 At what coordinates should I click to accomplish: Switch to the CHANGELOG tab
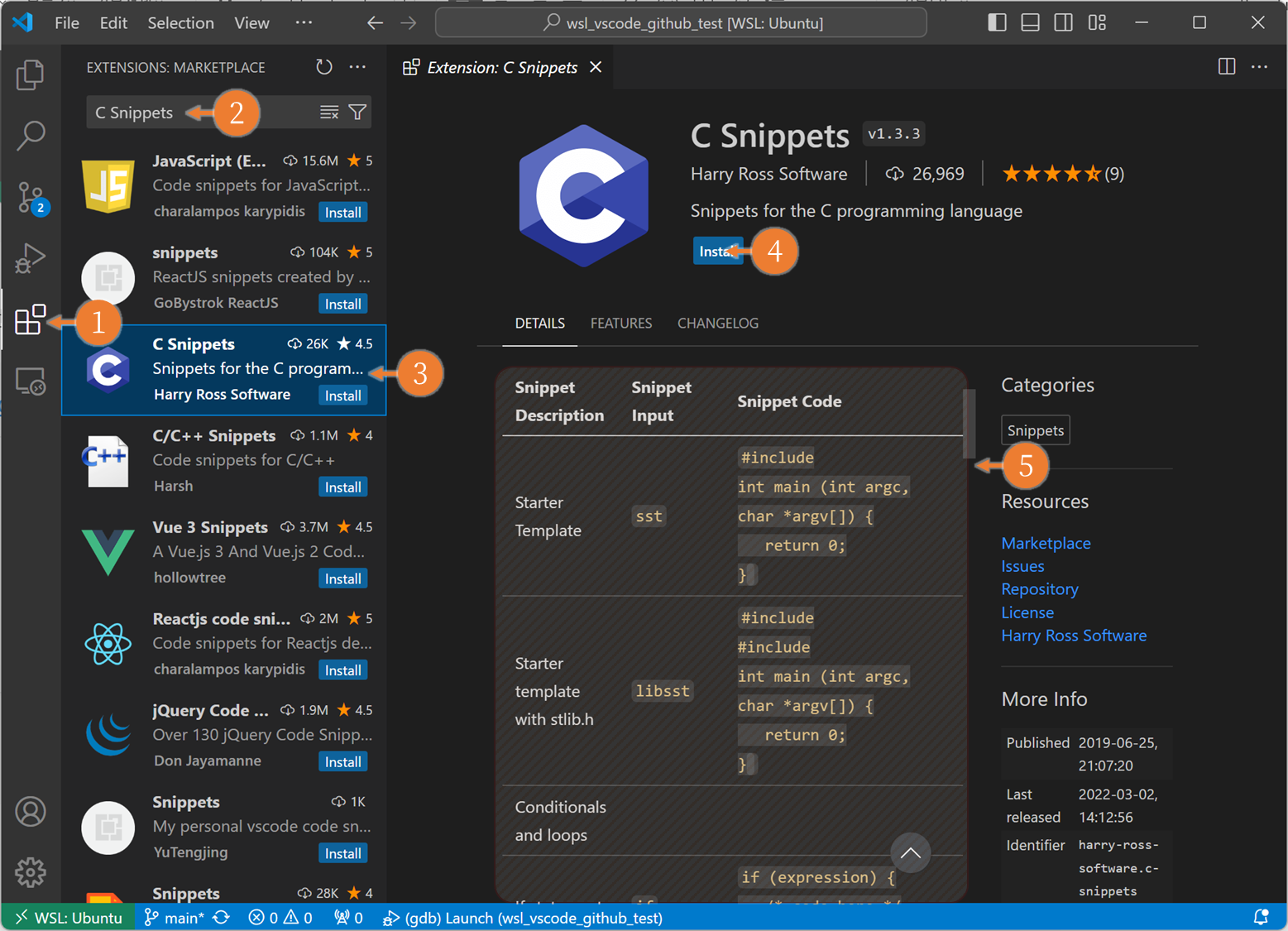(x=718, y=324)
